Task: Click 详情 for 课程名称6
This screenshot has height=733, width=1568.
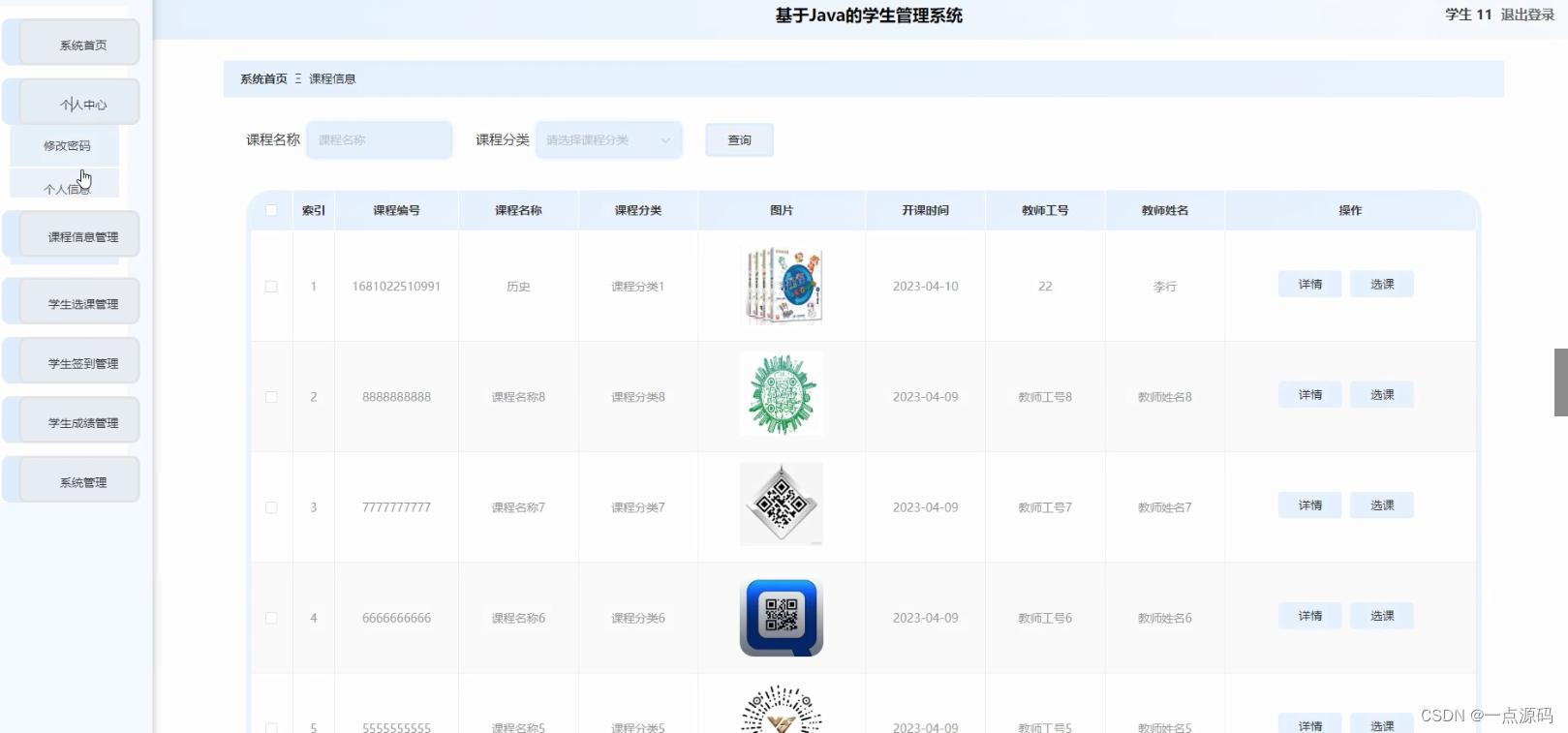Action: point(1310,616)
